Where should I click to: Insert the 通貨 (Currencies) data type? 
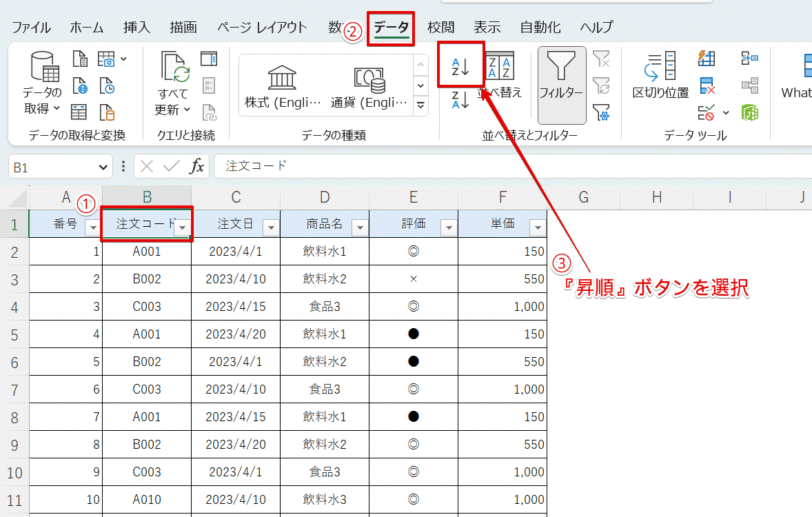[x=369, y=87]
